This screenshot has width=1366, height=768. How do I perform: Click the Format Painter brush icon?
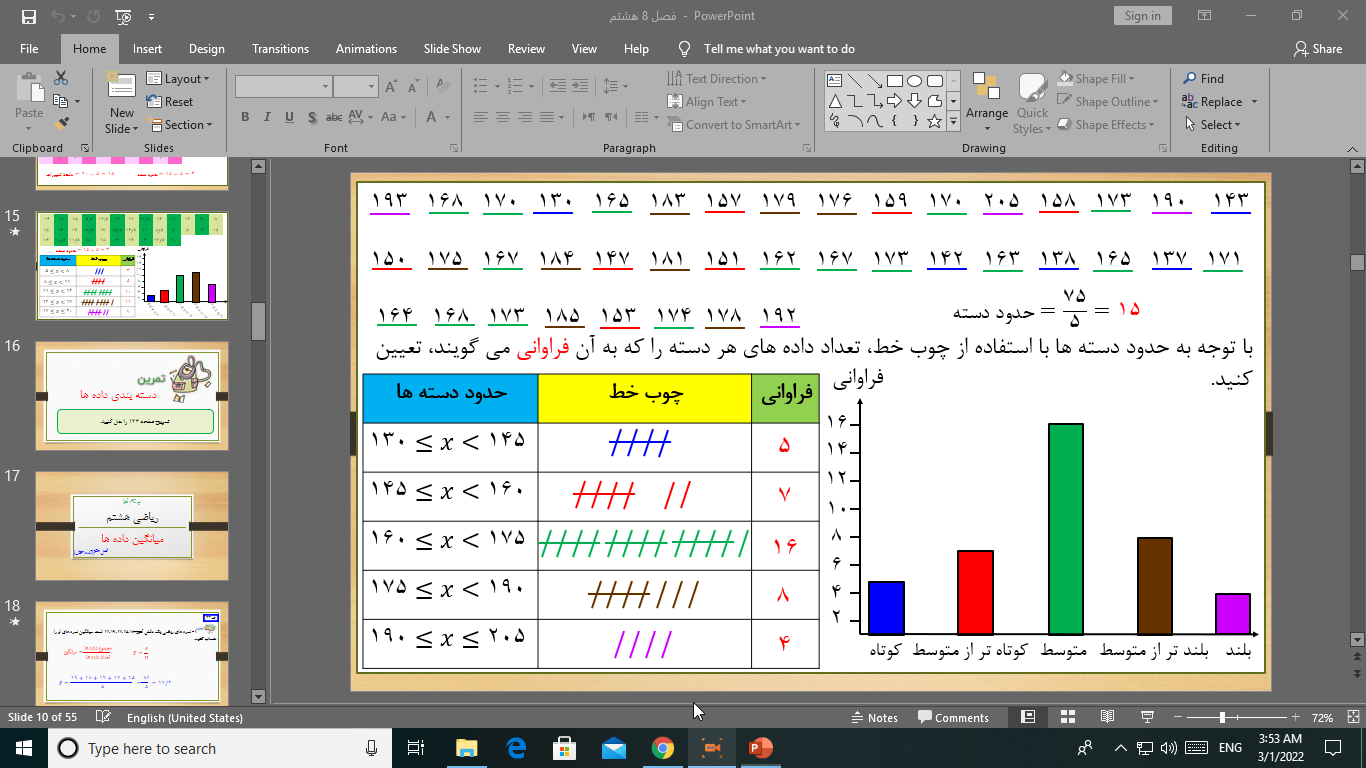61,124
